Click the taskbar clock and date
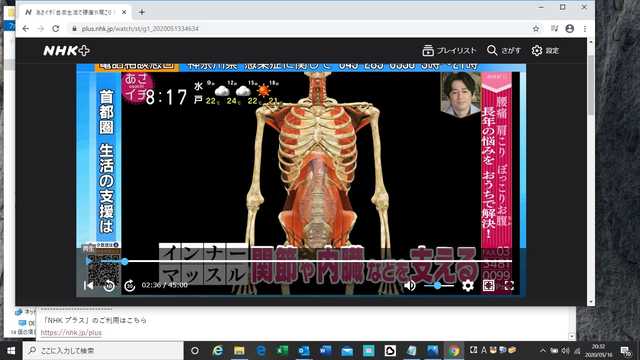 598,351
